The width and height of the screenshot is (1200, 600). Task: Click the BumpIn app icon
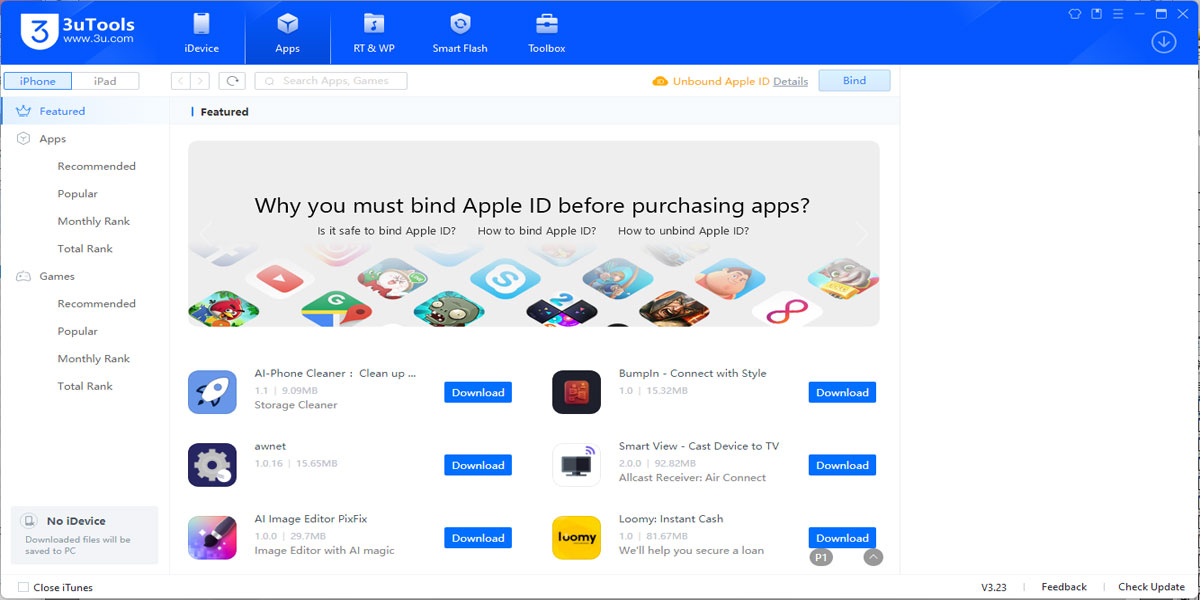[x=577, y=392]
